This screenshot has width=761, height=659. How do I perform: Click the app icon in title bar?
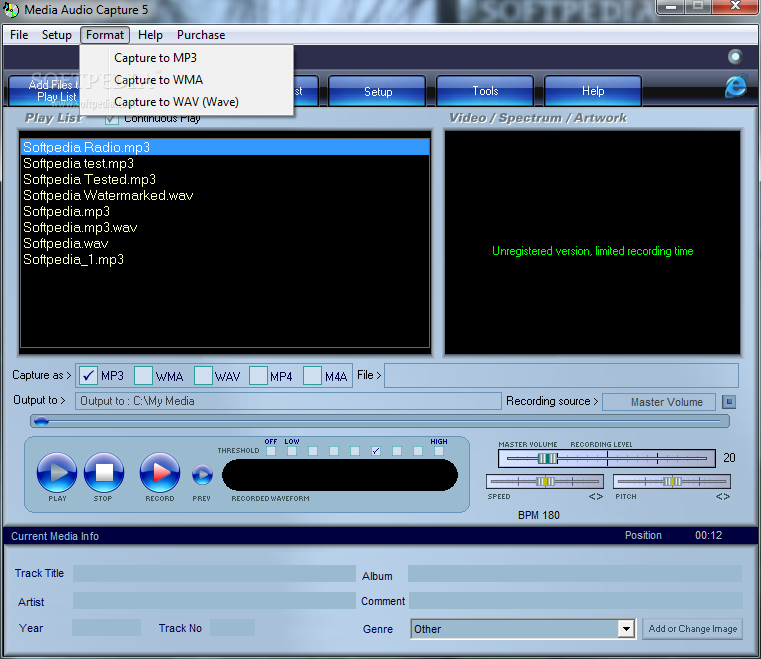[x=11, y=10]
